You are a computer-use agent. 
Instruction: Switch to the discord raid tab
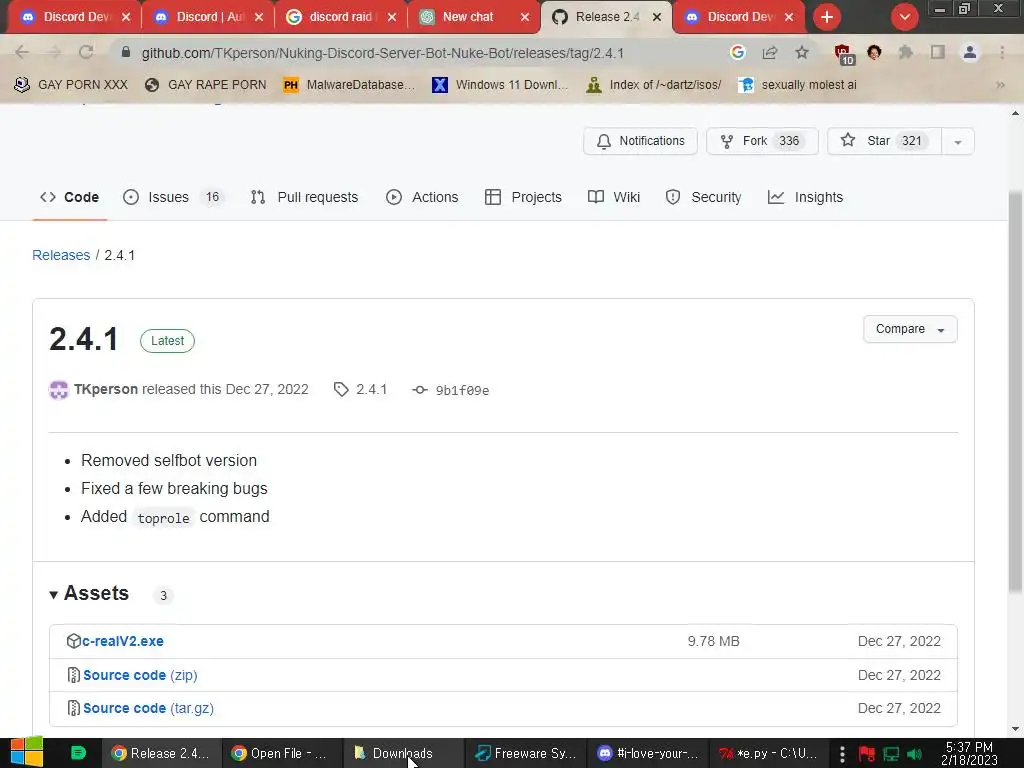[341, 17]
